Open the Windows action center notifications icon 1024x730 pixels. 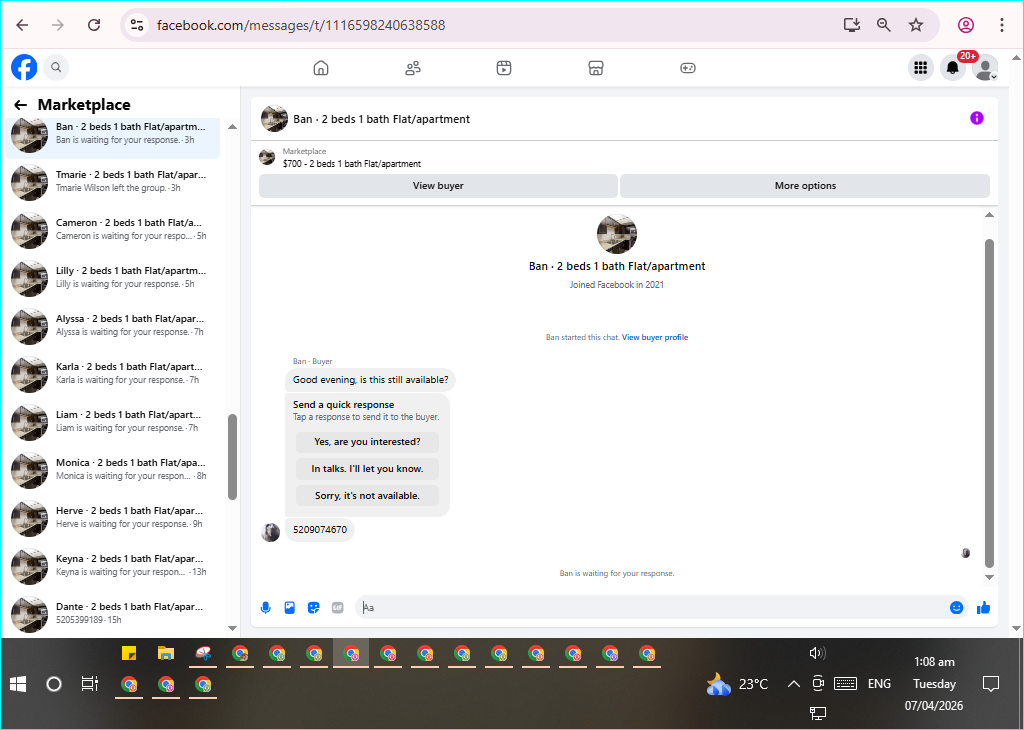pos(991,684)
